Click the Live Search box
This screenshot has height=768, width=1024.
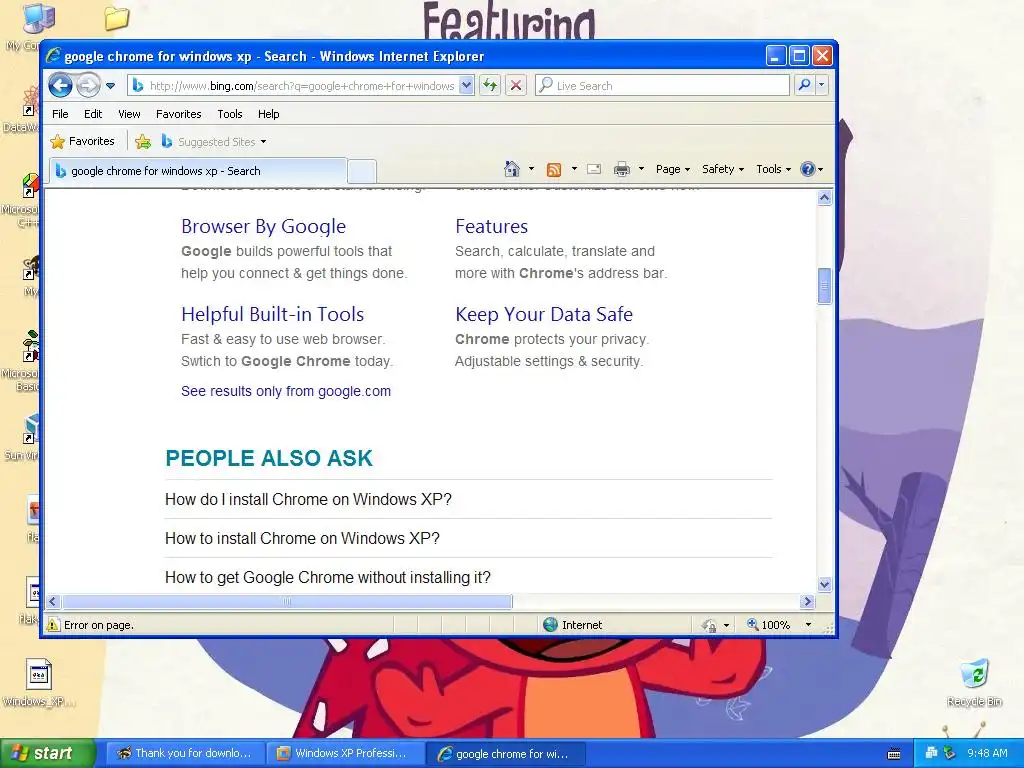tap(662, 86)
